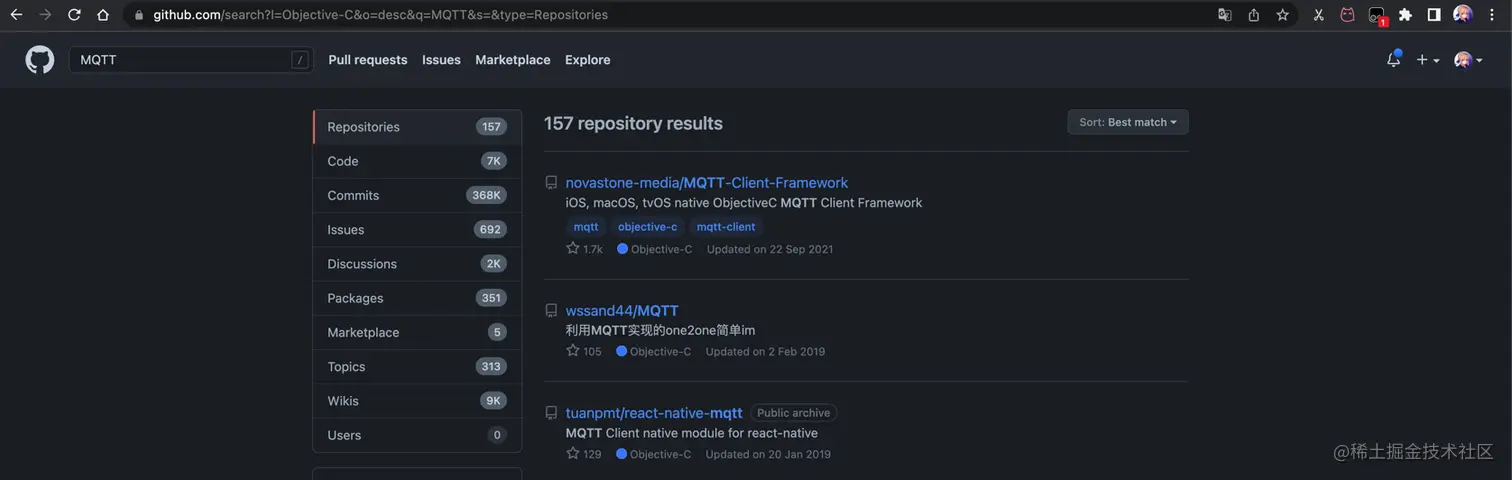1512x480 pixels.
Task: Select Commits results in sidebar
Action: [x=417, y=195]
